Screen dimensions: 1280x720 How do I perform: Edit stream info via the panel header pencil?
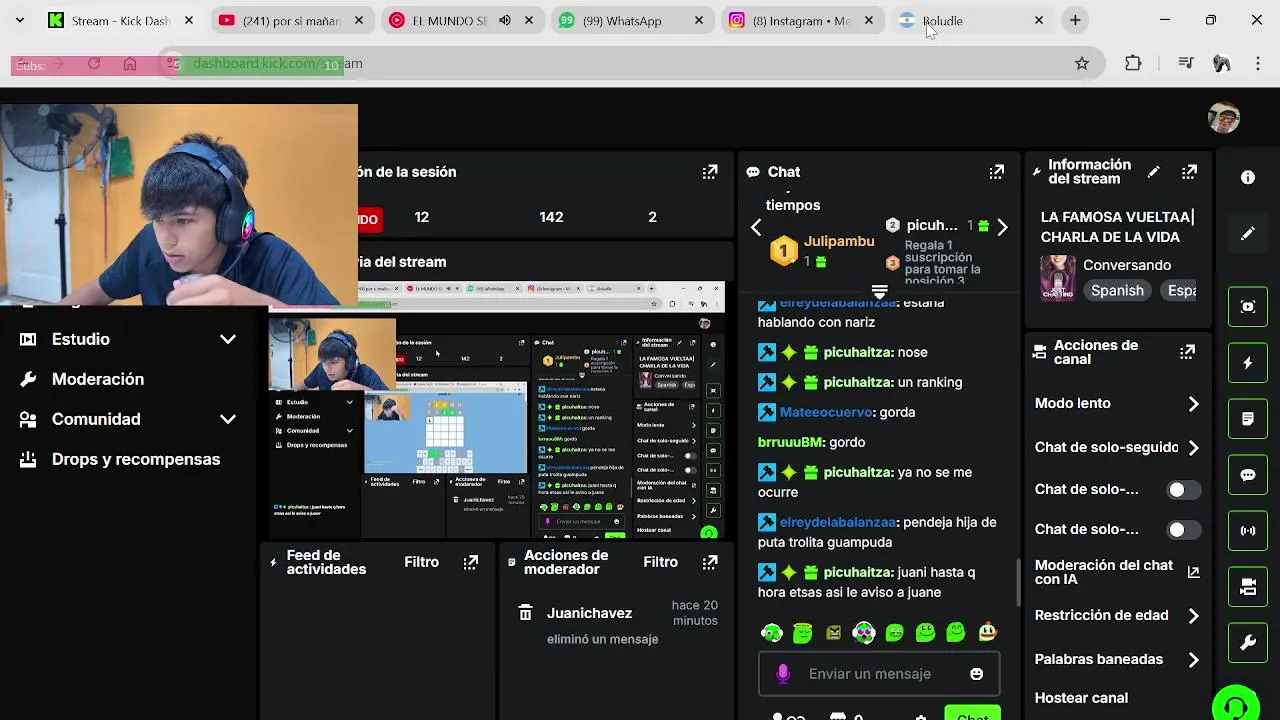1153,172
